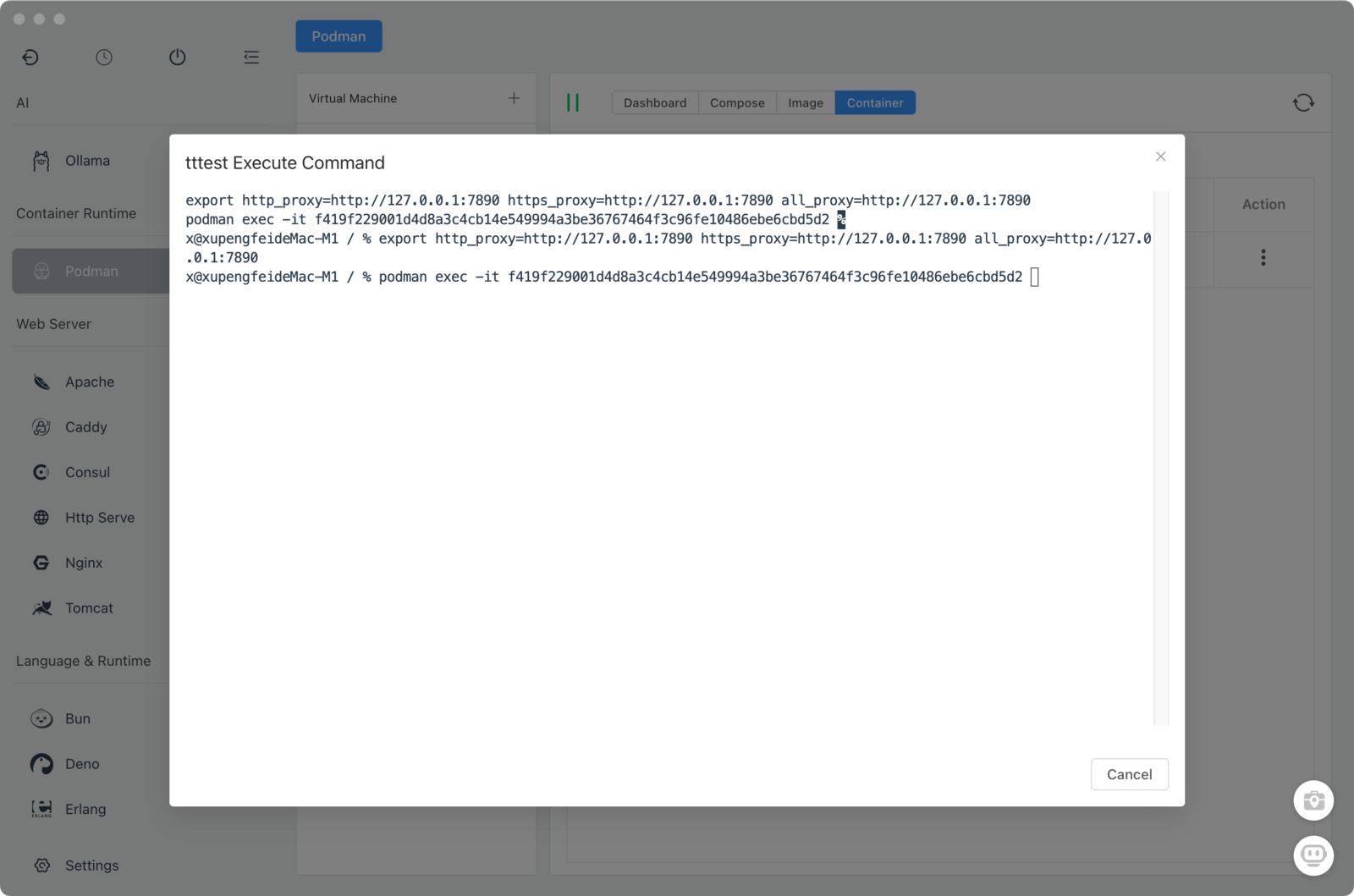Switch to the Image tab
Screen dimensions: 1354x896
click(805, 102)
